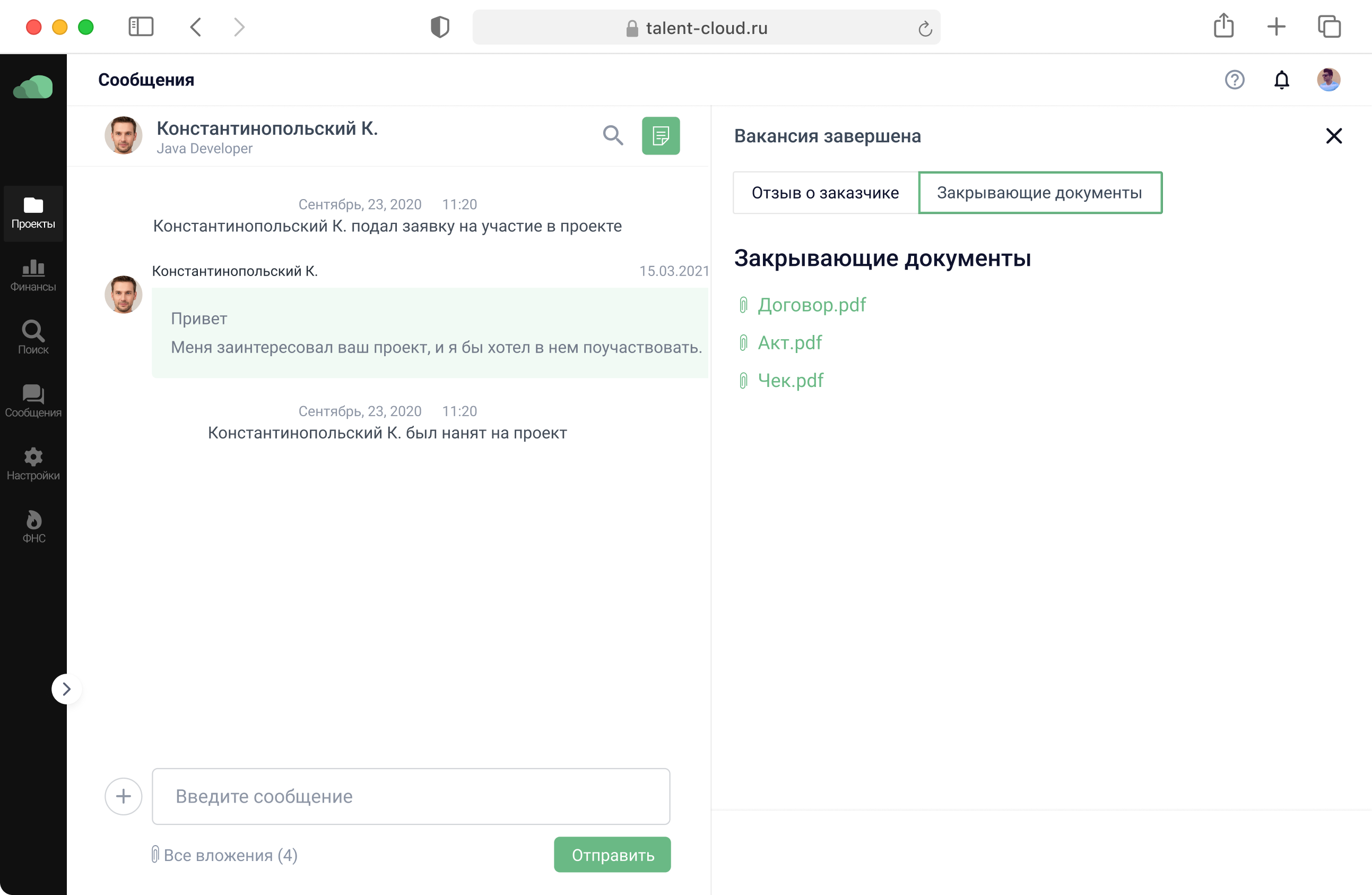The image size is (1372, 895).
Task: Open the help question mark icon
Action: pyautogui.click(x=1235, y=80)
